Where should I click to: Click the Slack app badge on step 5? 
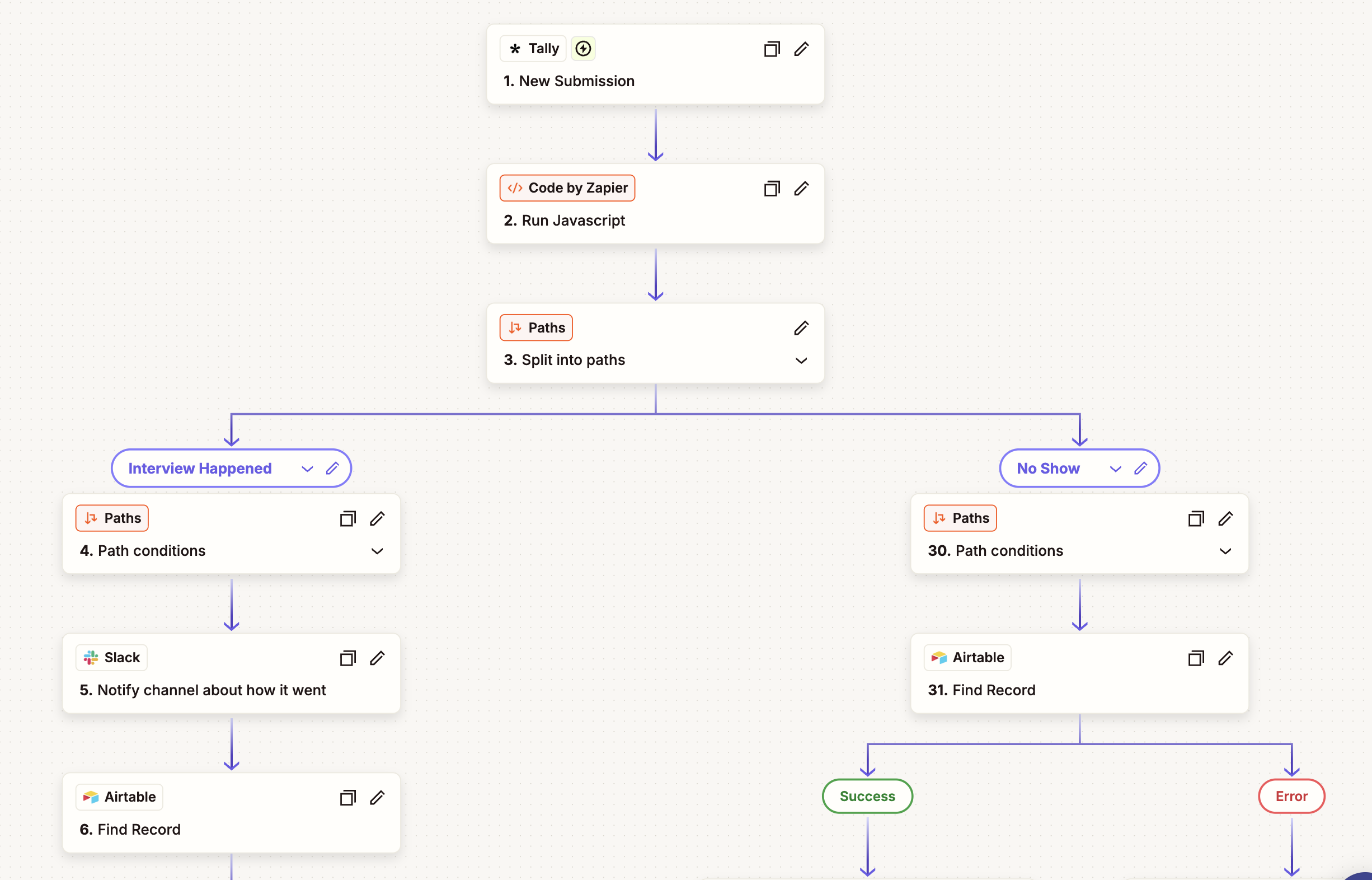pos(111,658)
